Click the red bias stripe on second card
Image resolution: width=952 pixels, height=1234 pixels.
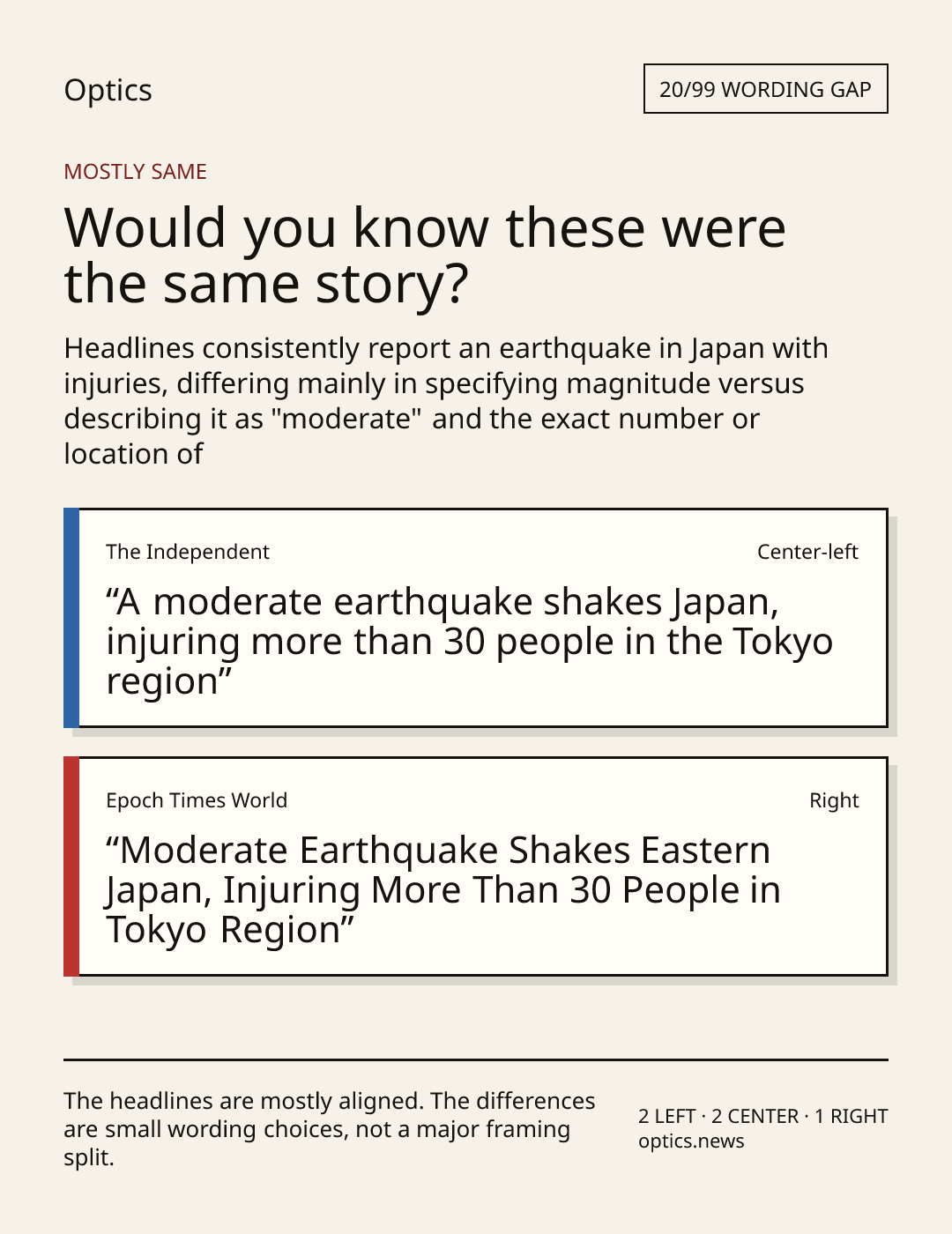pos(71,866)
